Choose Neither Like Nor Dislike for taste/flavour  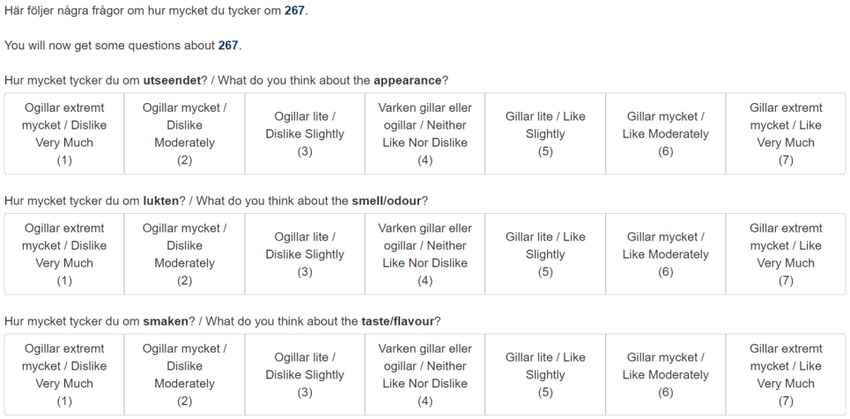click(x=425, y=374)
